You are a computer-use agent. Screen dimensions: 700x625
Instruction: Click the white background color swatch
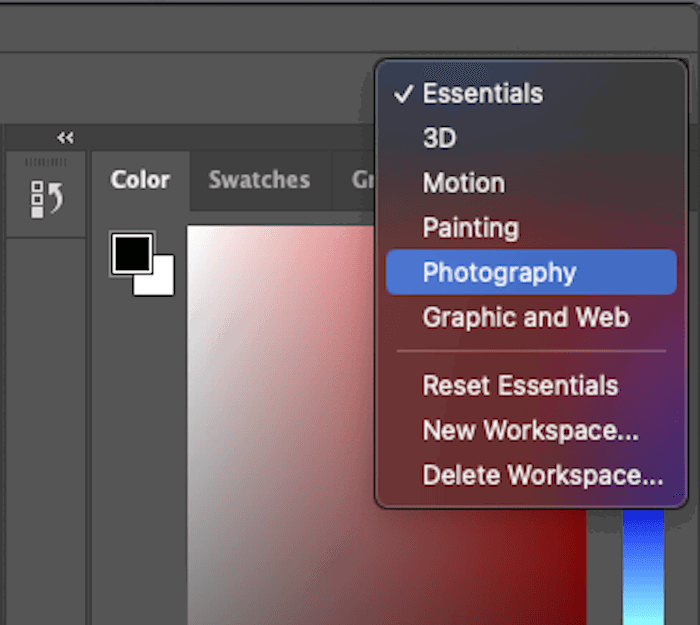click(x=160, y=280)
